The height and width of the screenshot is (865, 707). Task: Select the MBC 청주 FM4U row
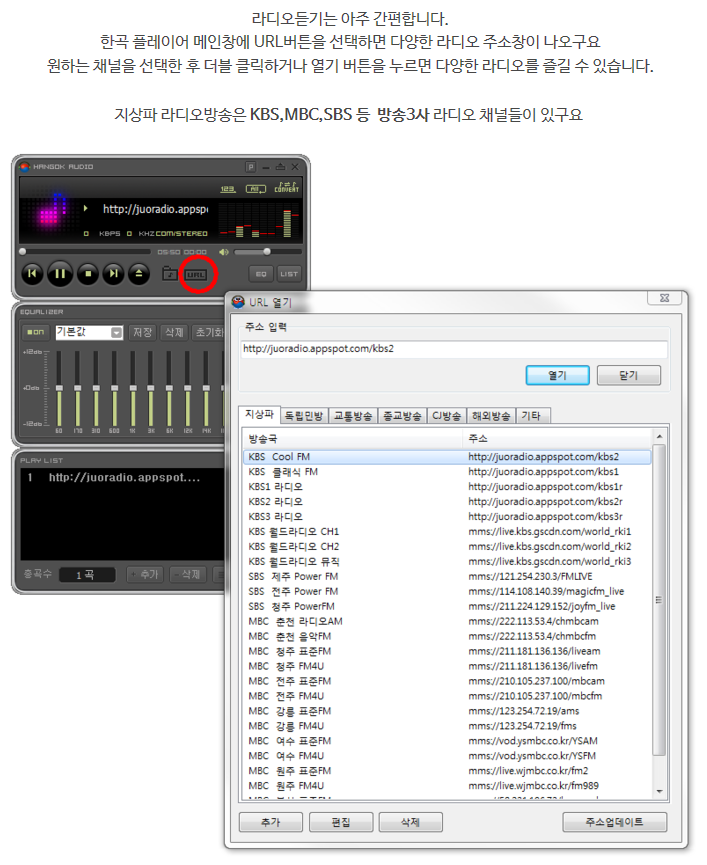point(447,666)
